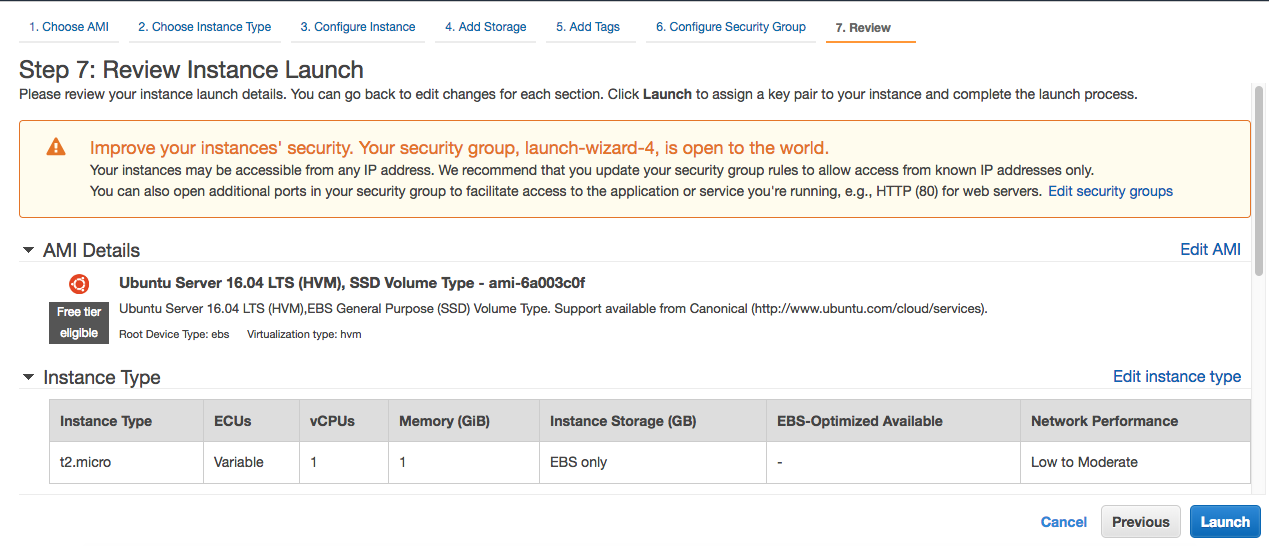
Task: Open Configure Security Group step
Action: (731, 27)
